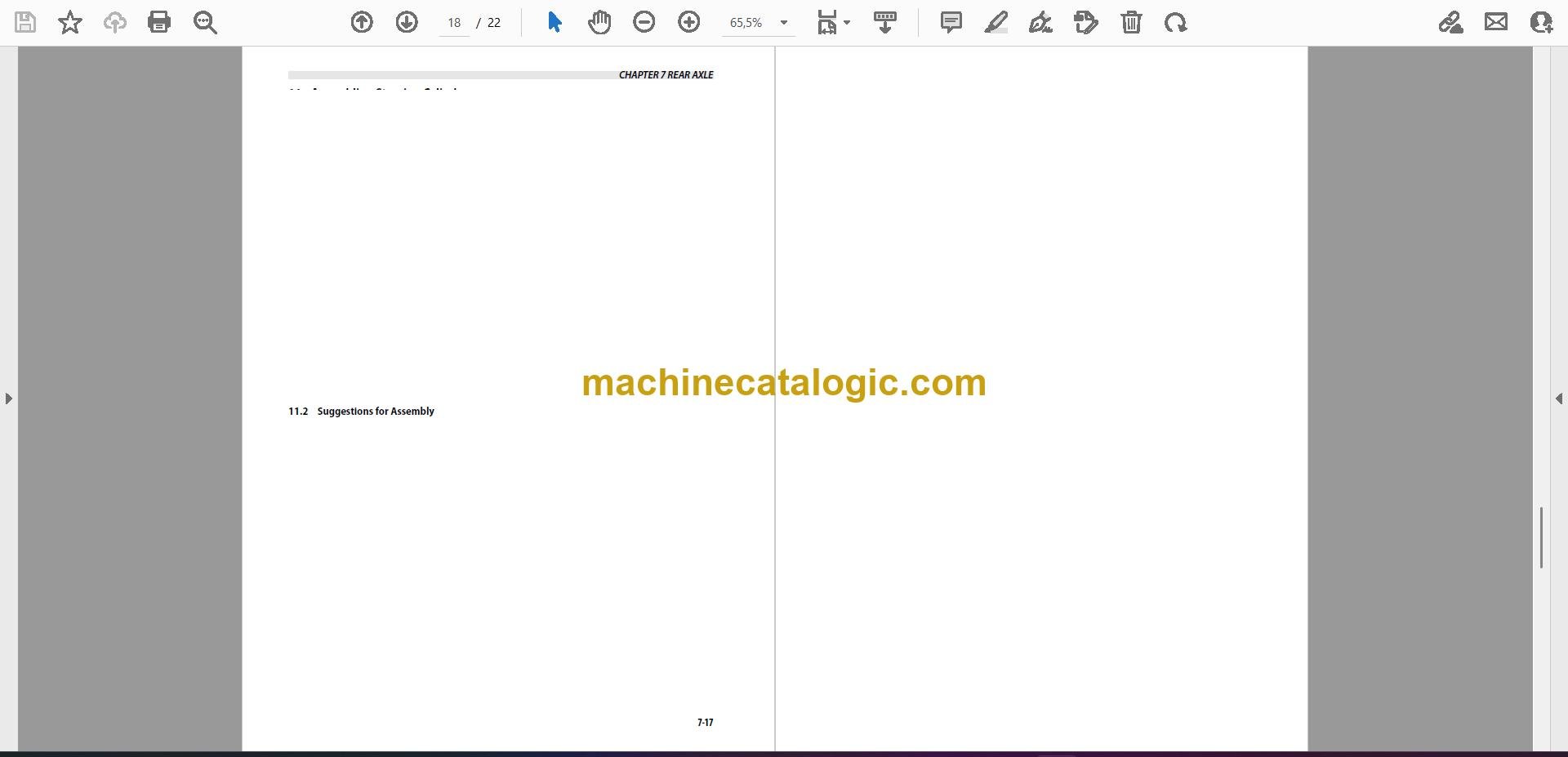Open the find text magnifier
The width and height of the screenshot is (1568, 757).
pos(205,22)
